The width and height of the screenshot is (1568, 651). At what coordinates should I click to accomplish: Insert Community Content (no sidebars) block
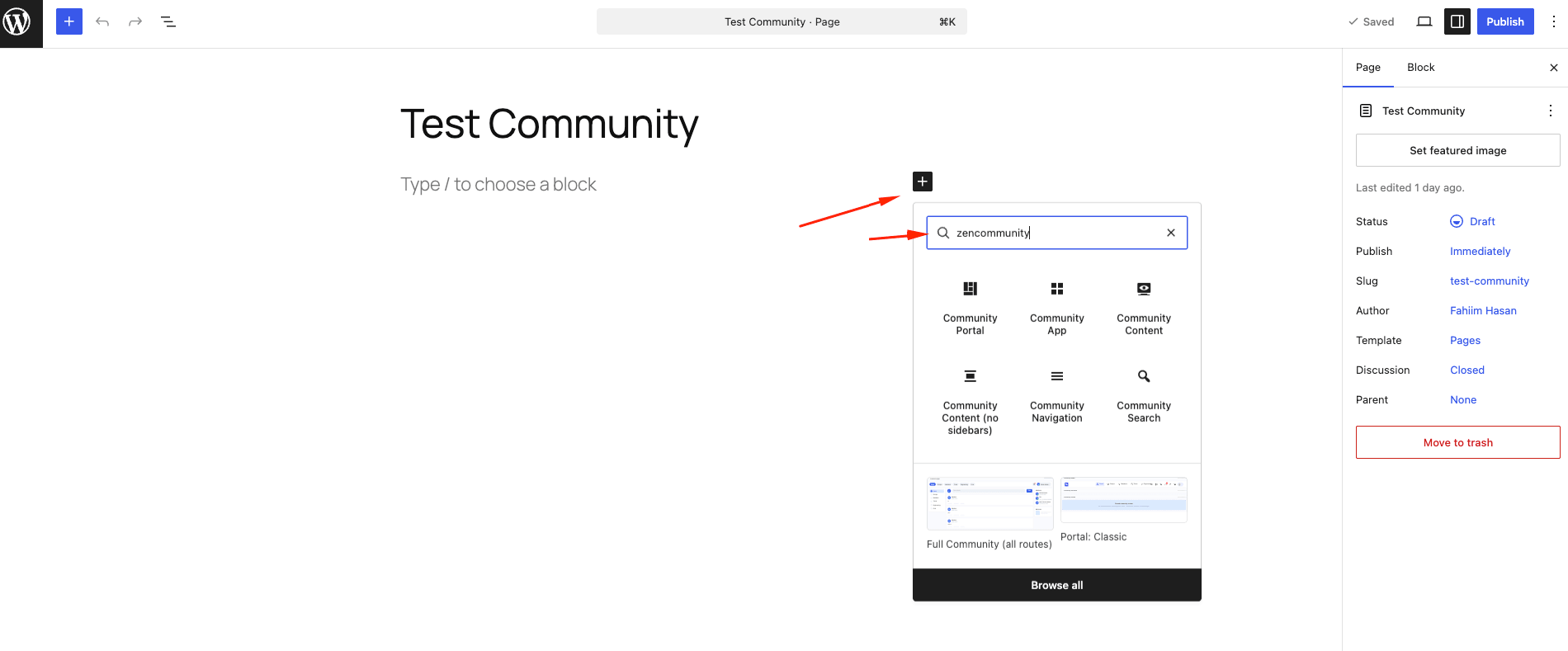coord(970,401)
